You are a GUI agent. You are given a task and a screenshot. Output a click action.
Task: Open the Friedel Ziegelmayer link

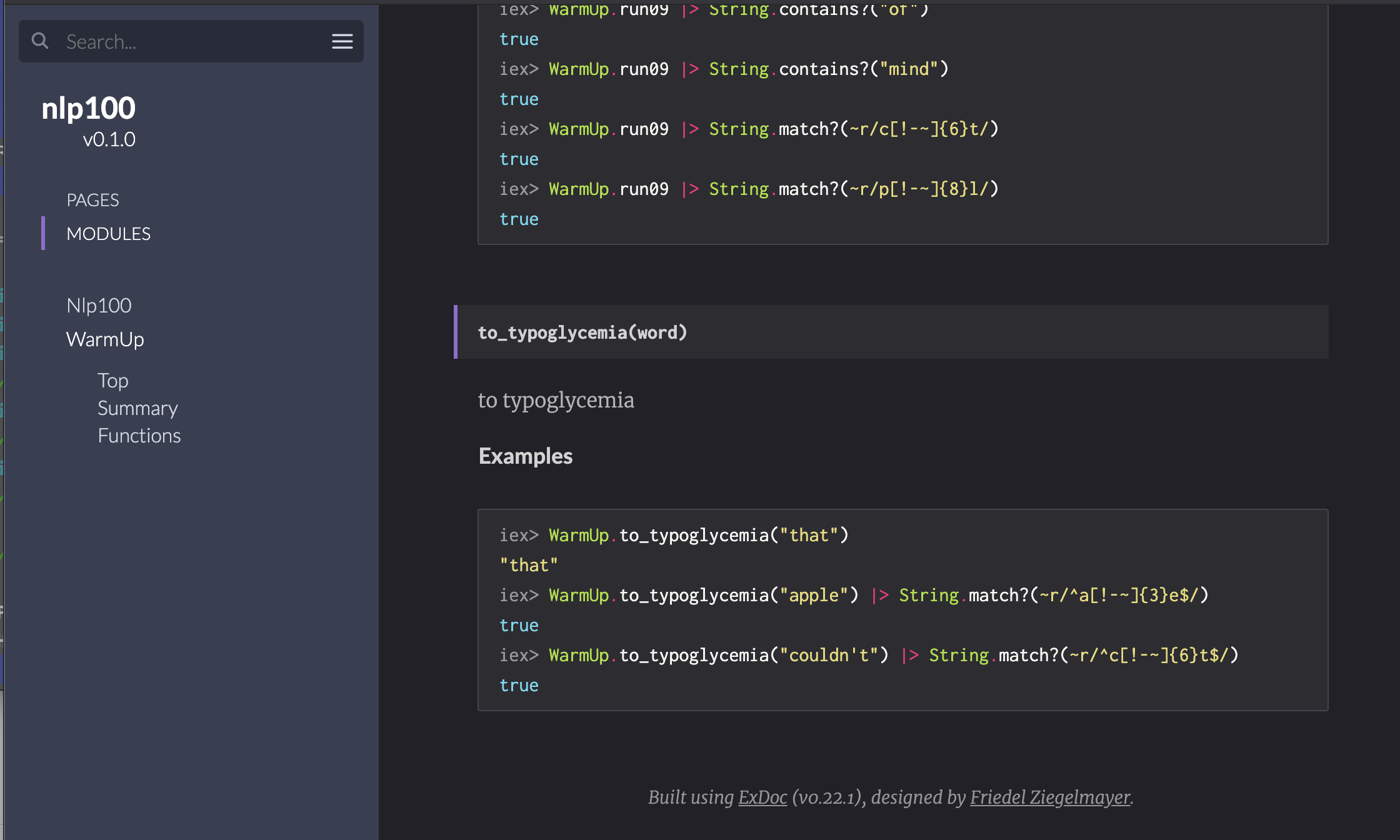1050,797
